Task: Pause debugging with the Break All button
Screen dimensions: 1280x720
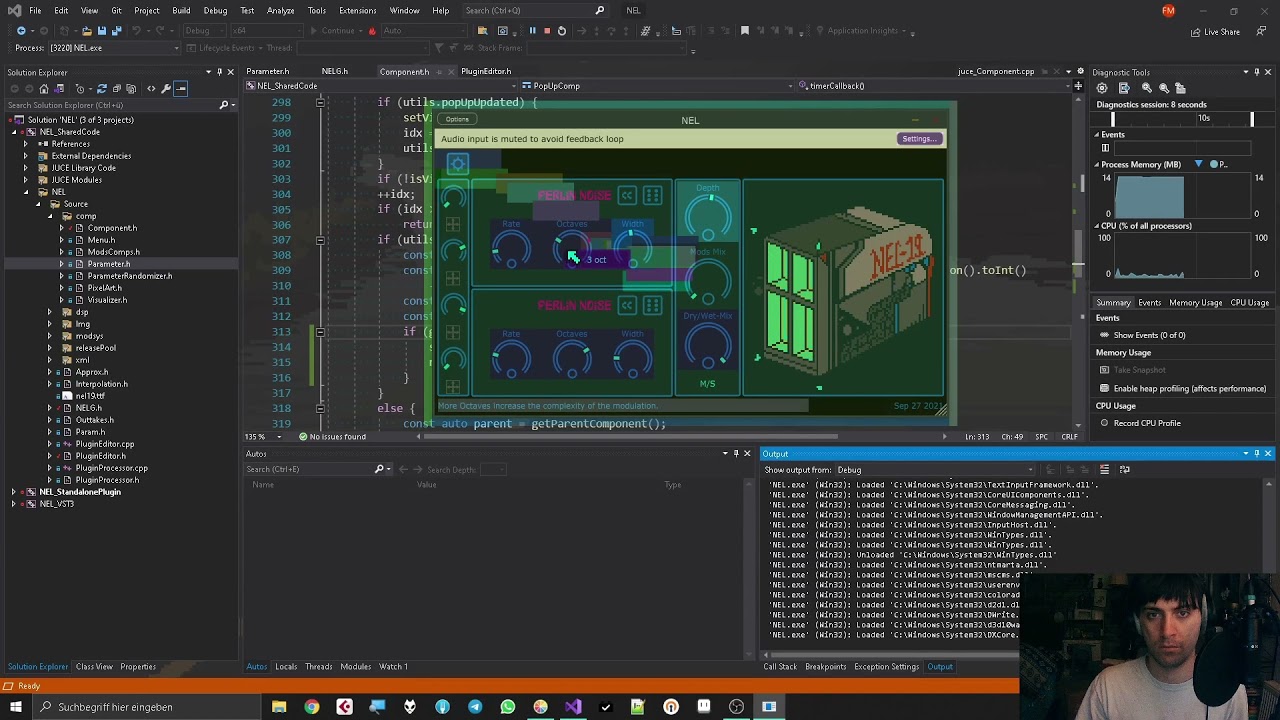Action: point(532,31)
